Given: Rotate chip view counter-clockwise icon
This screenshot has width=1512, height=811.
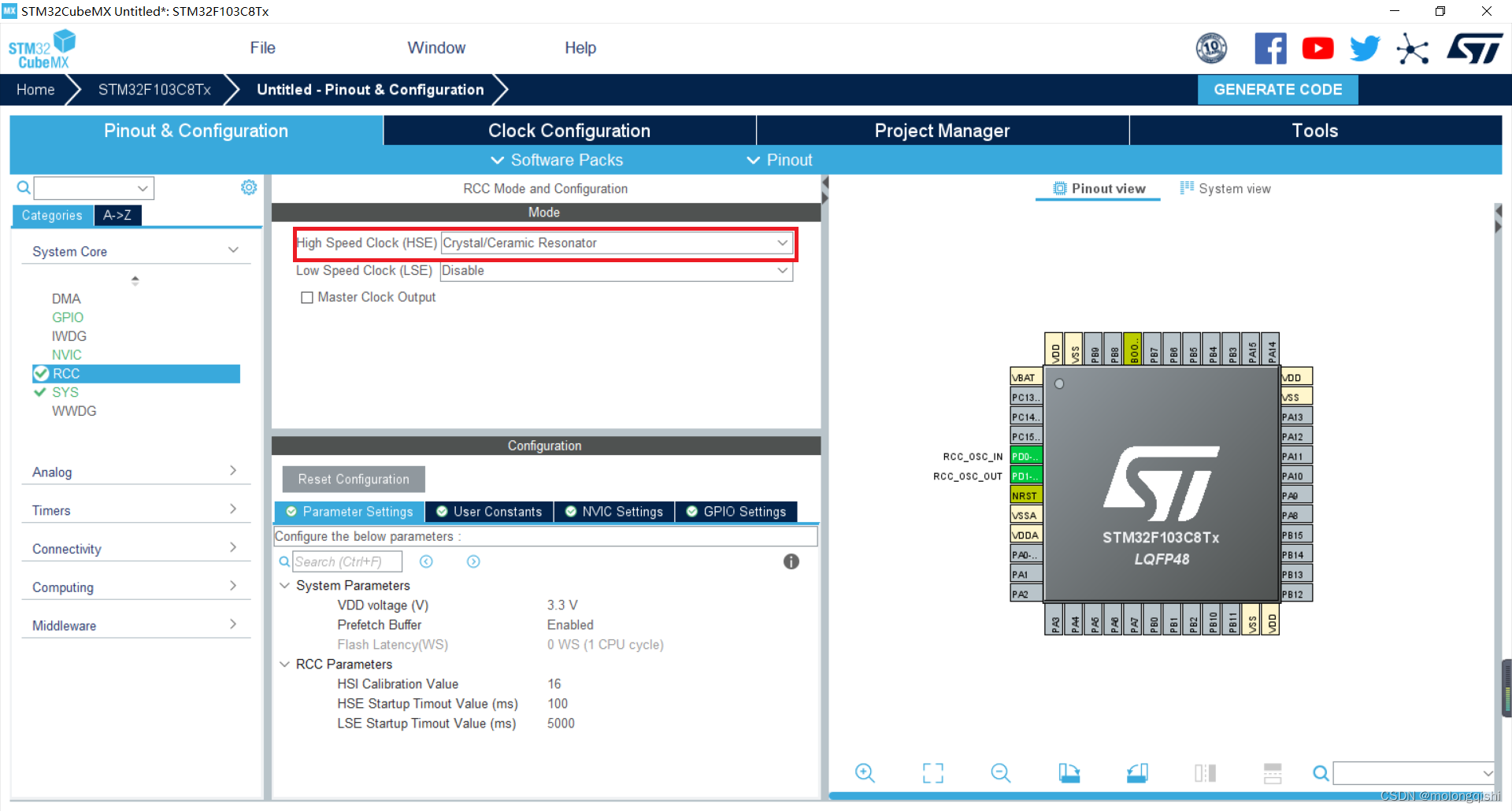Looking at the screenshot, I should [x=1137, y=773].
